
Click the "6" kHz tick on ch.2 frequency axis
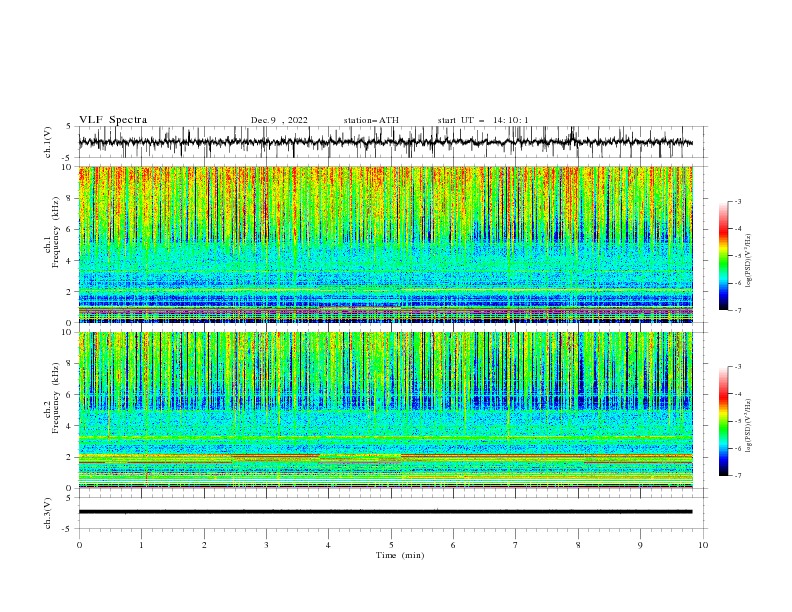69,394
